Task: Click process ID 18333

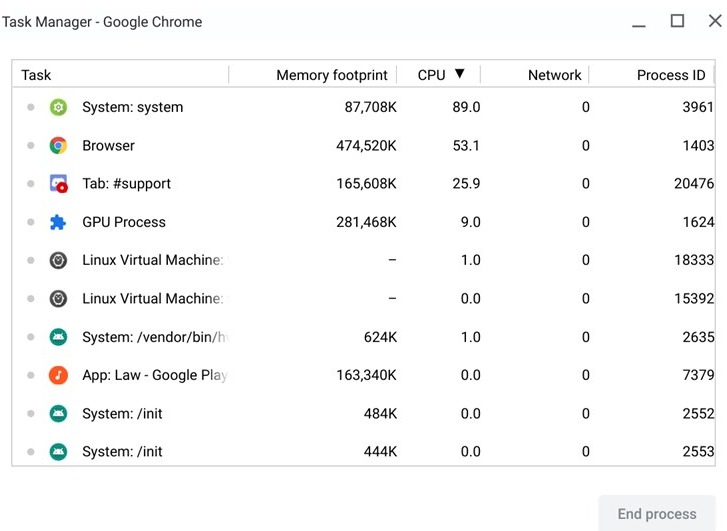Action: point(694,260)
